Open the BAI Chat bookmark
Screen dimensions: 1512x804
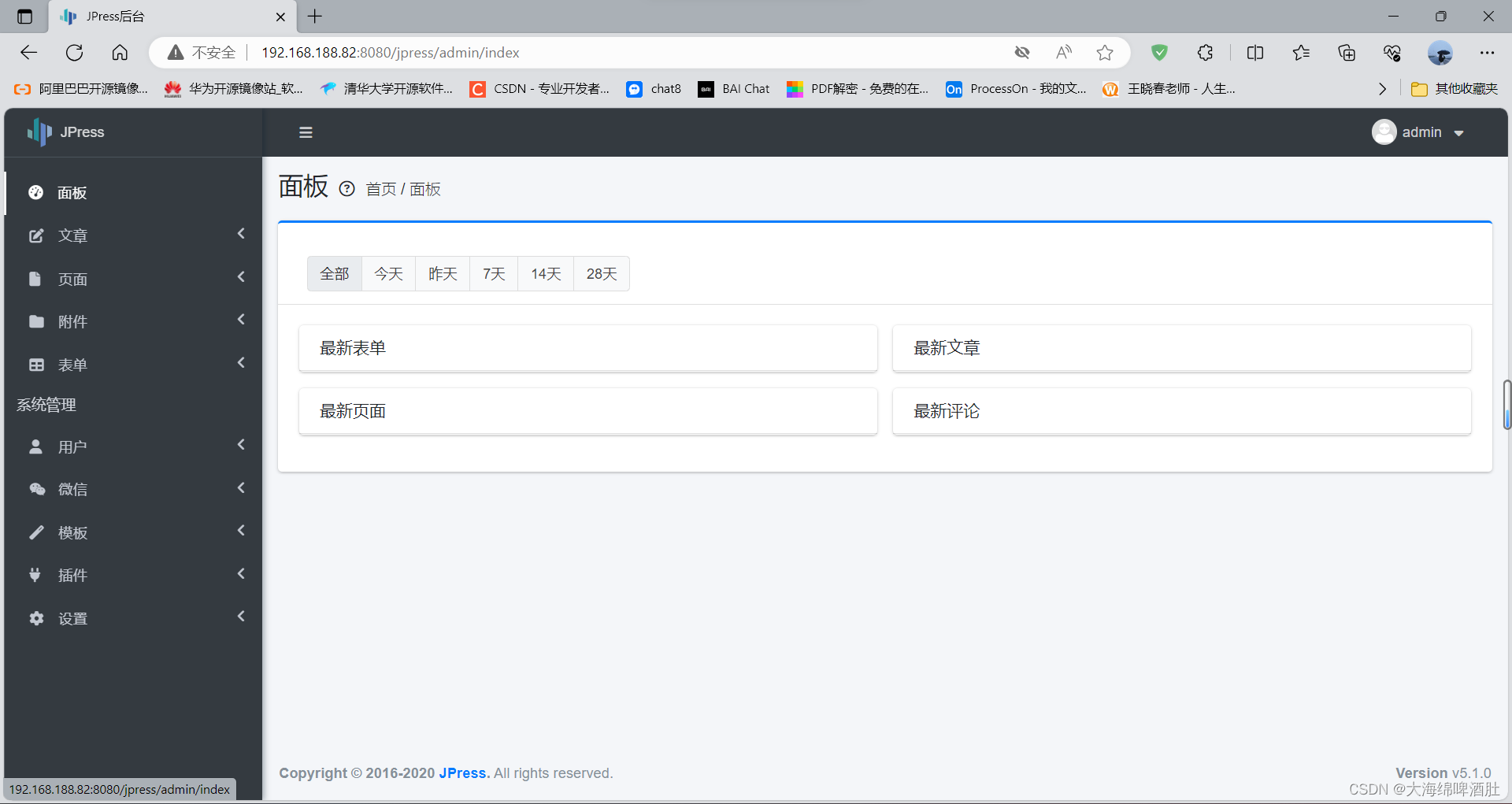[734, 89]
